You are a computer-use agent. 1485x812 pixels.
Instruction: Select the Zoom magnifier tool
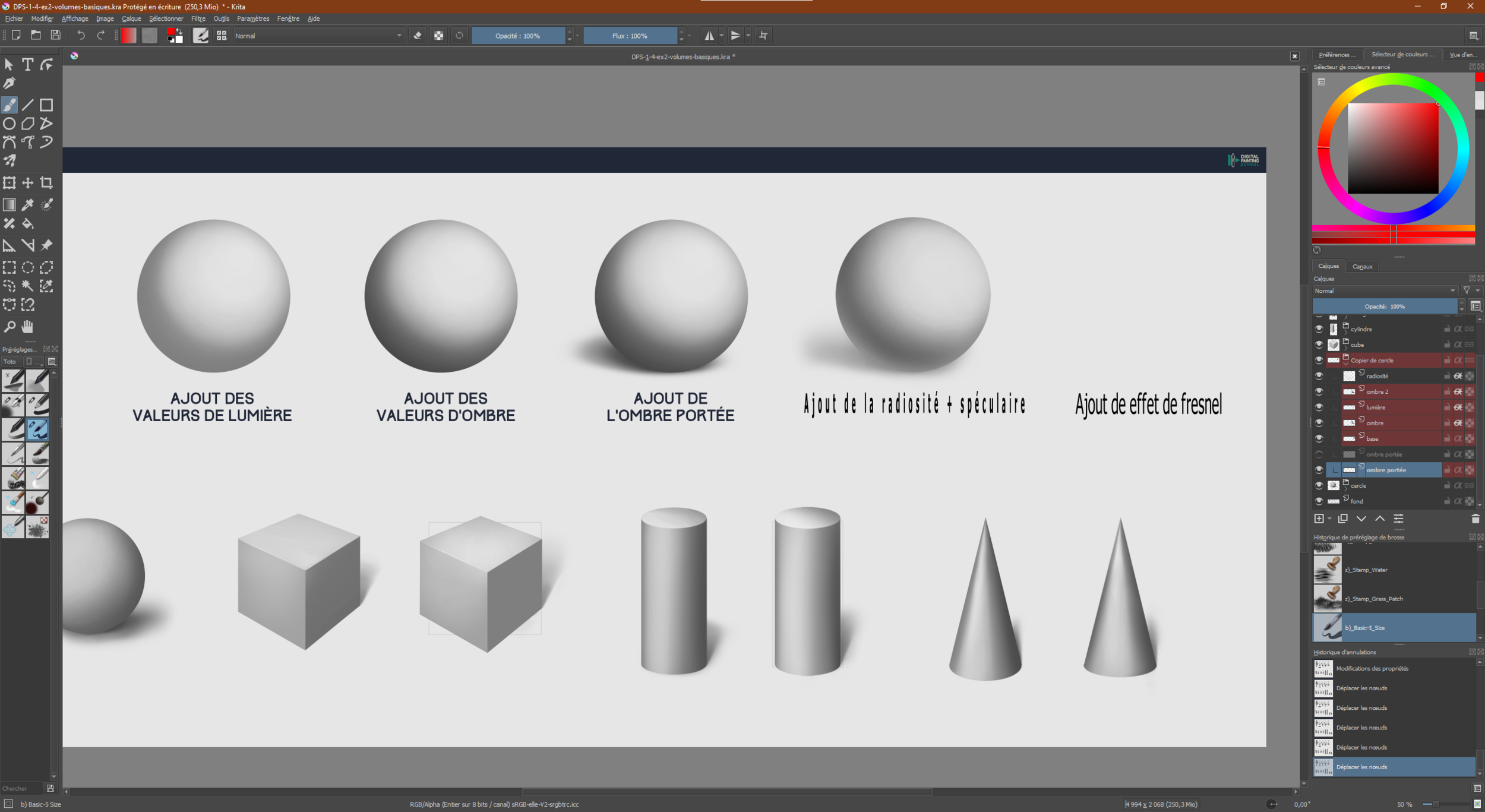click(9, 327)
